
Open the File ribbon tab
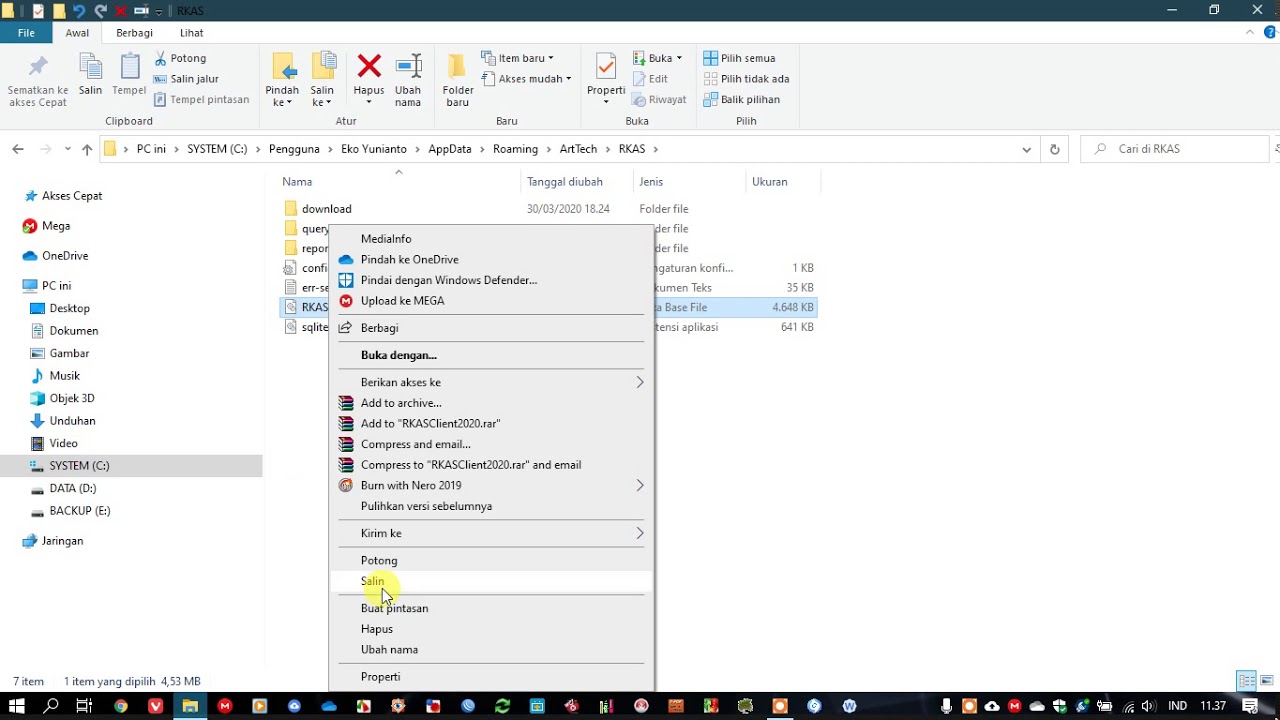(x=27, y=33)
